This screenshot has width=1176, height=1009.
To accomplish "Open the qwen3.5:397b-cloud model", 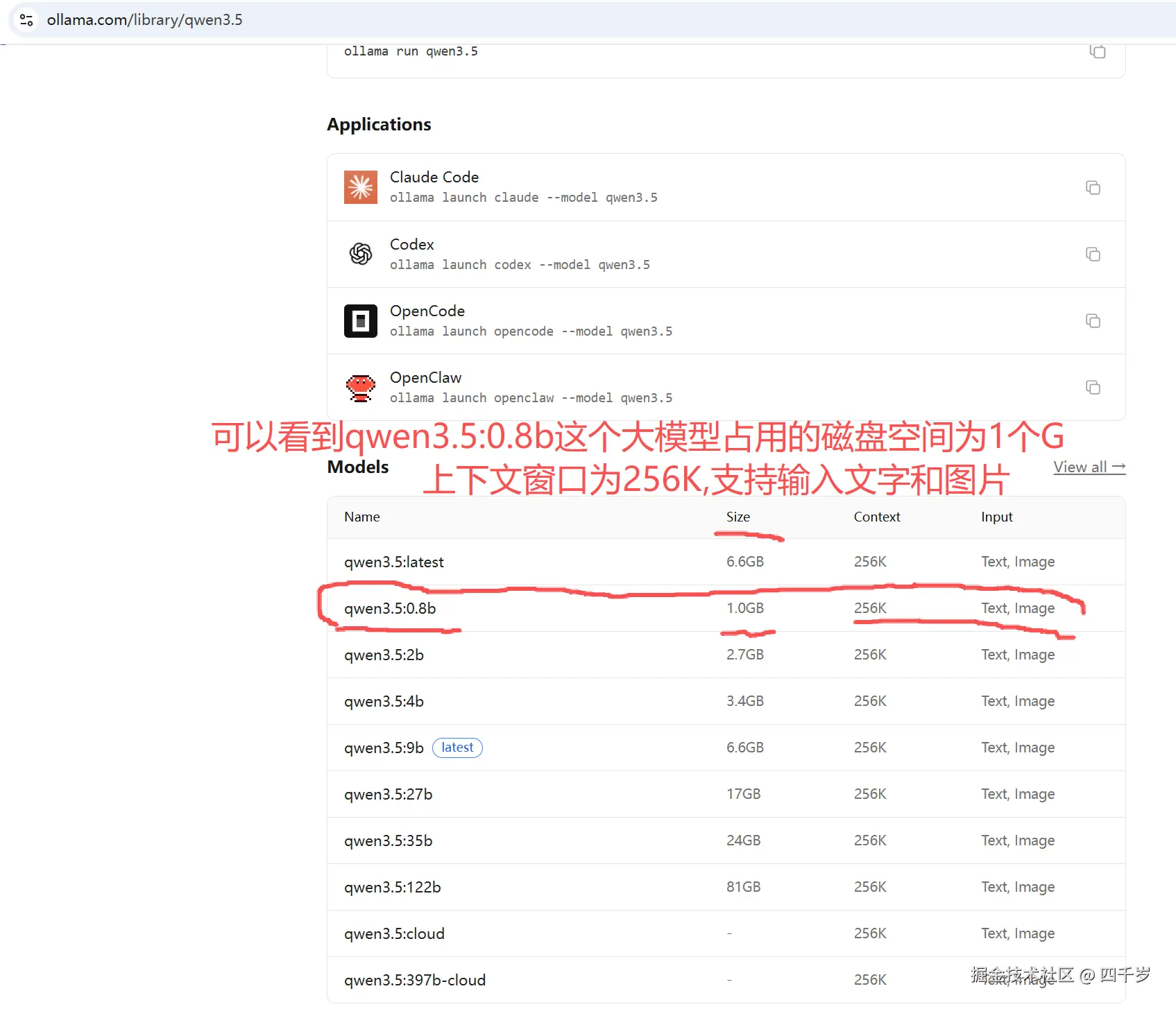I will pos(414,980).
